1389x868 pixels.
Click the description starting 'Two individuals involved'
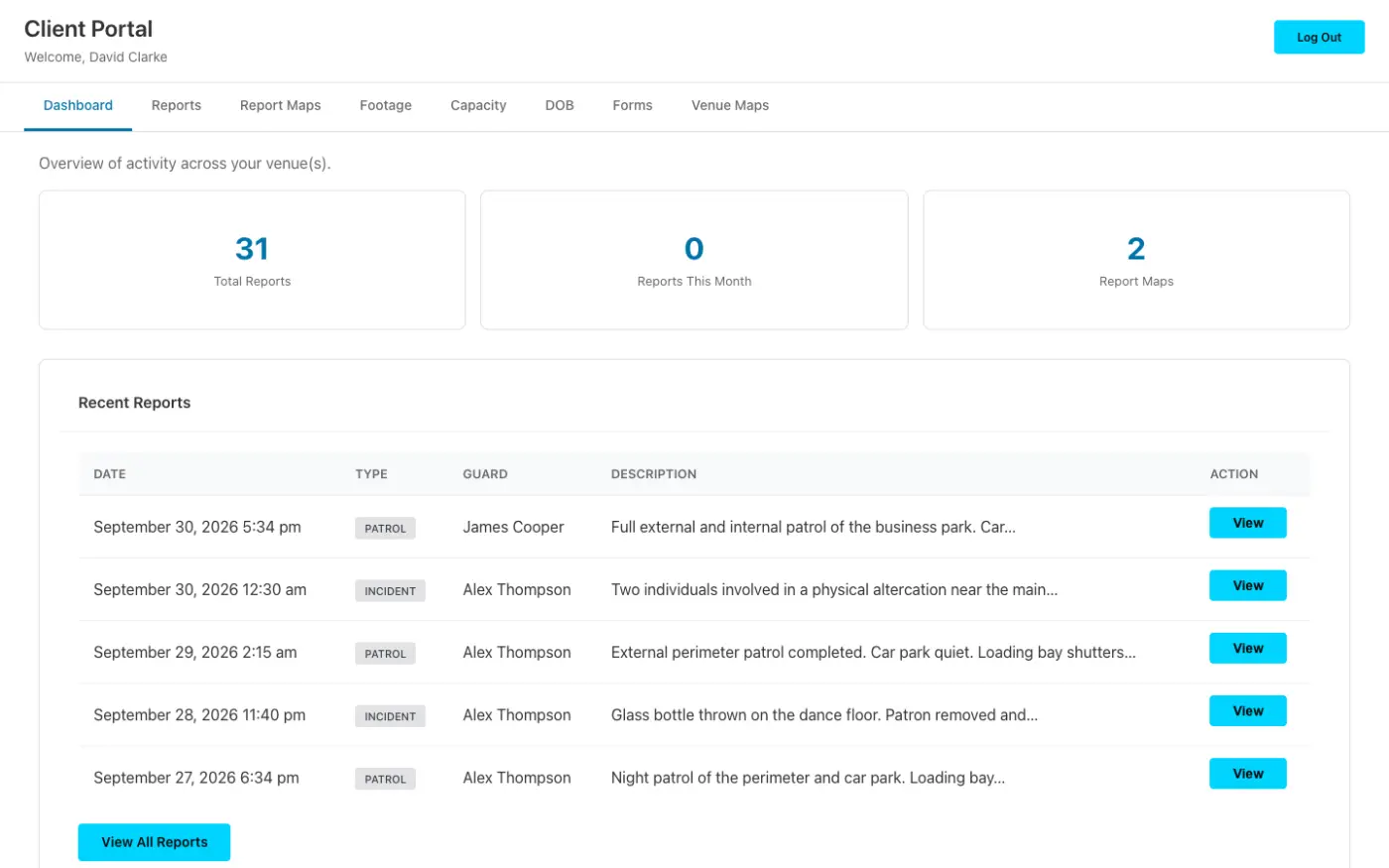[834, 589]
